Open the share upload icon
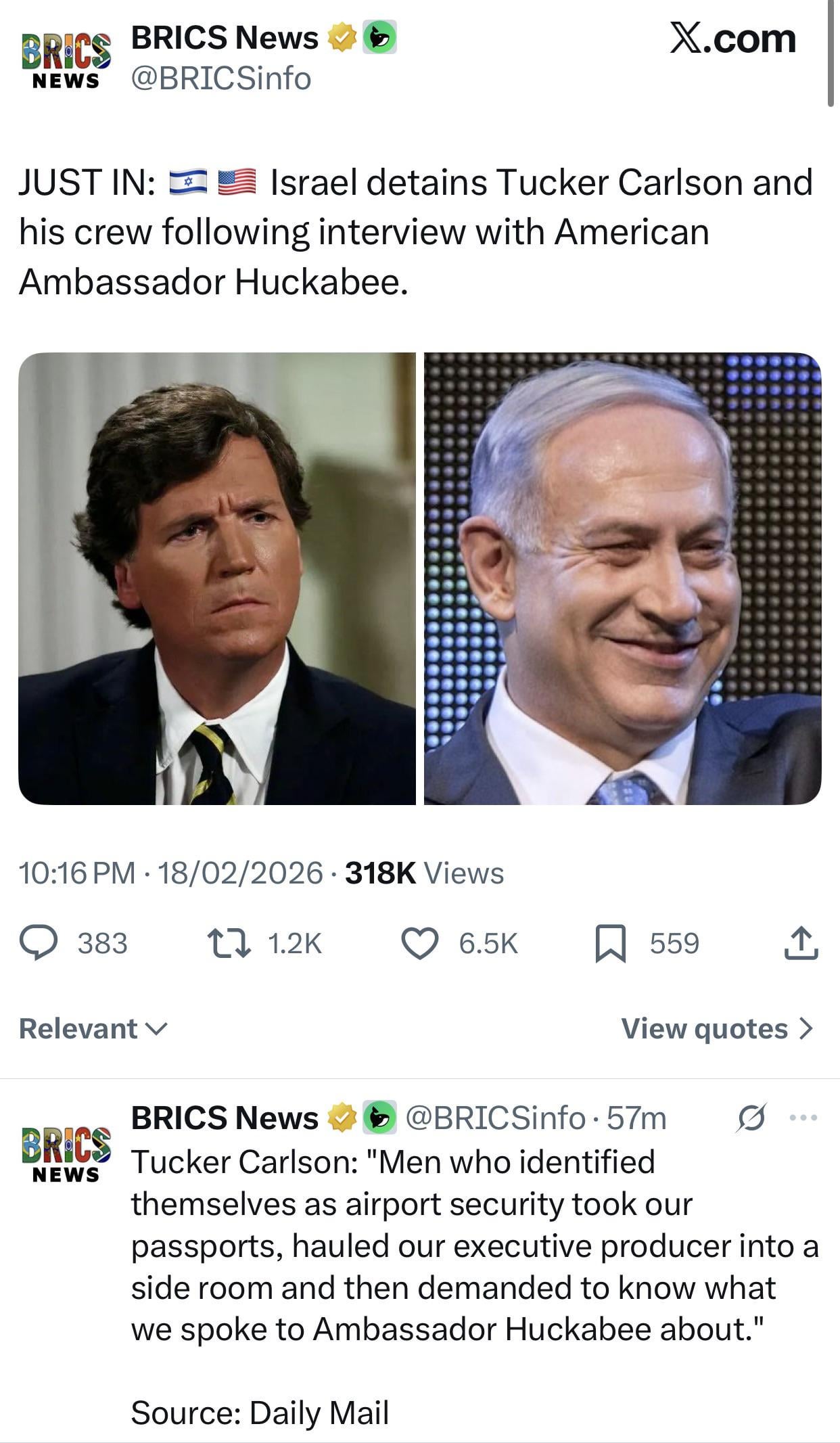The height and width of the screenshot is (1443, 840). pos(801,944)
